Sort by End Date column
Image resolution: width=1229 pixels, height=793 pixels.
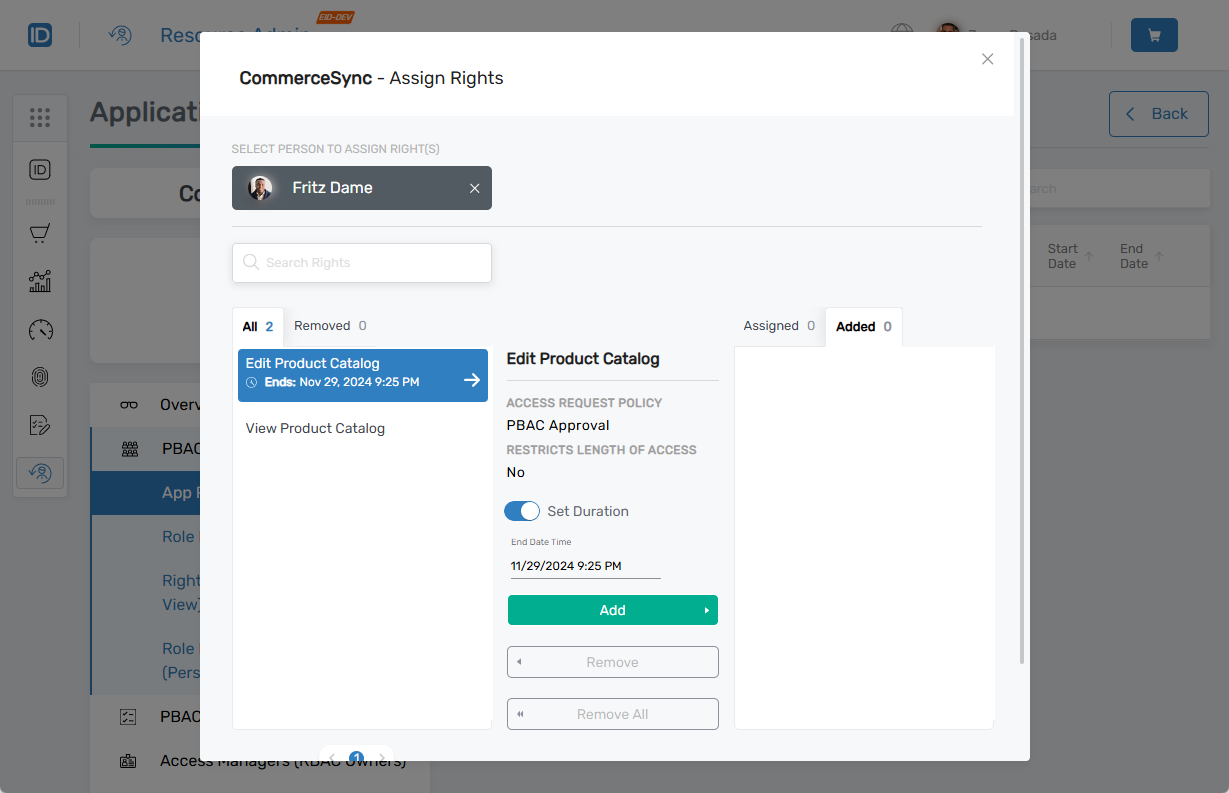click(1141, 256)
